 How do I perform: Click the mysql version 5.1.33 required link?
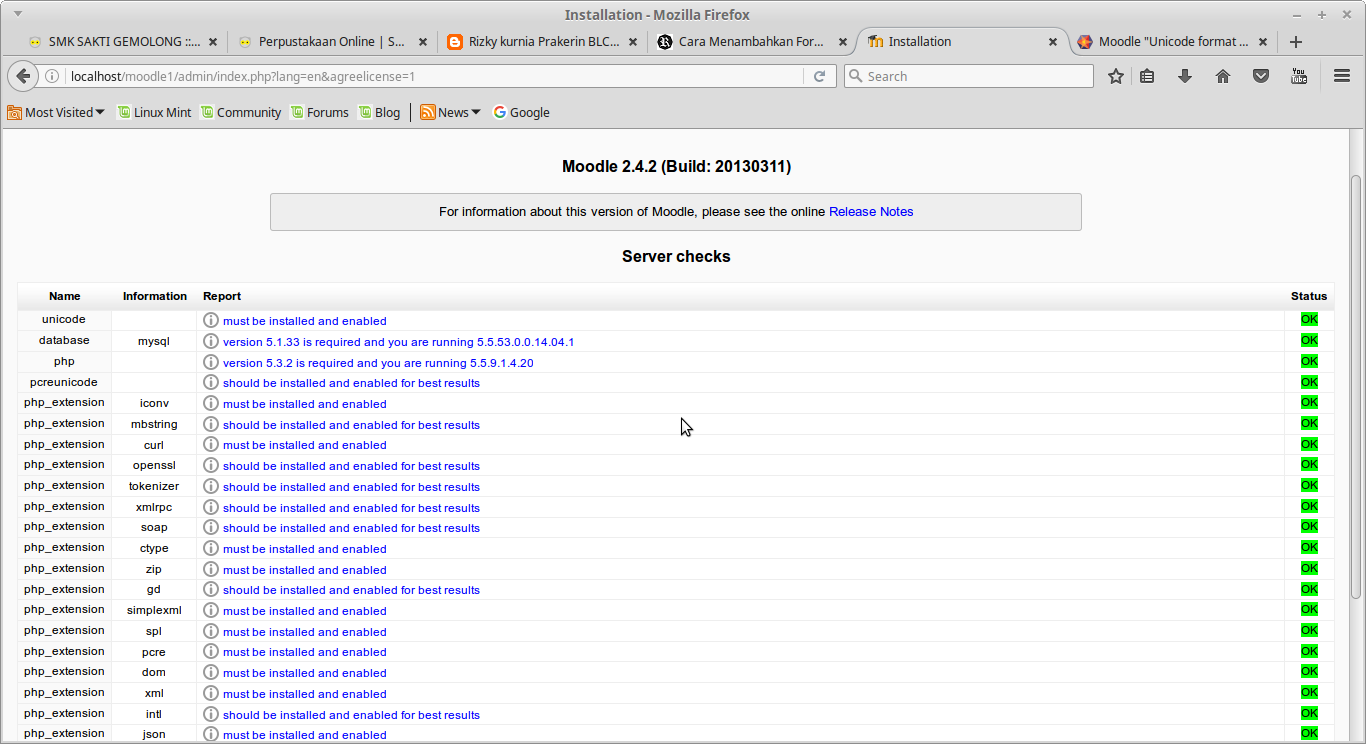coord(398,342)
